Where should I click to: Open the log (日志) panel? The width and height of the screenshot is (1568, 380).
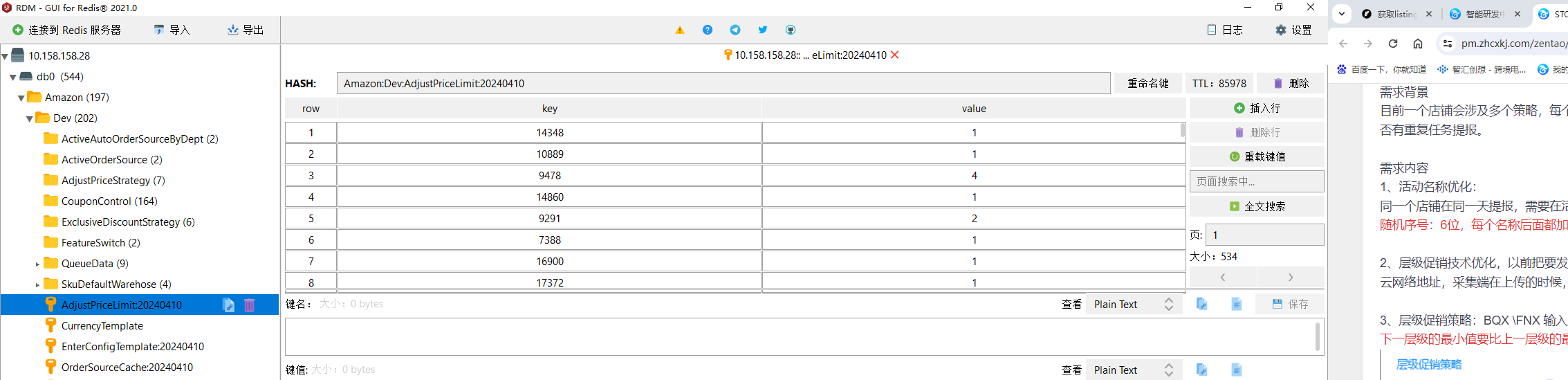1225,30
